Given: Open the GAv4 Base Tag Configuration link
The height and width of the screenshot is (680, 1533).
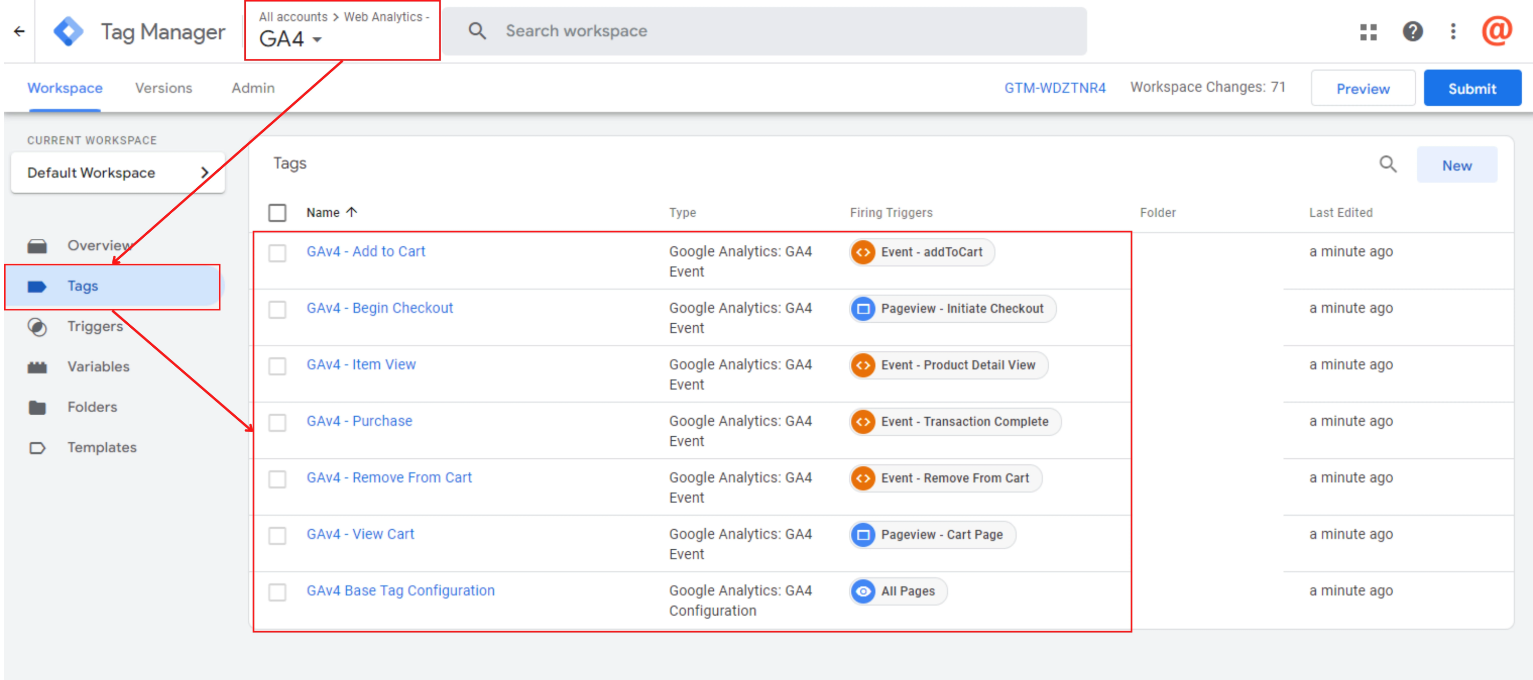Looking at the screenshot, I should (400, 591).
